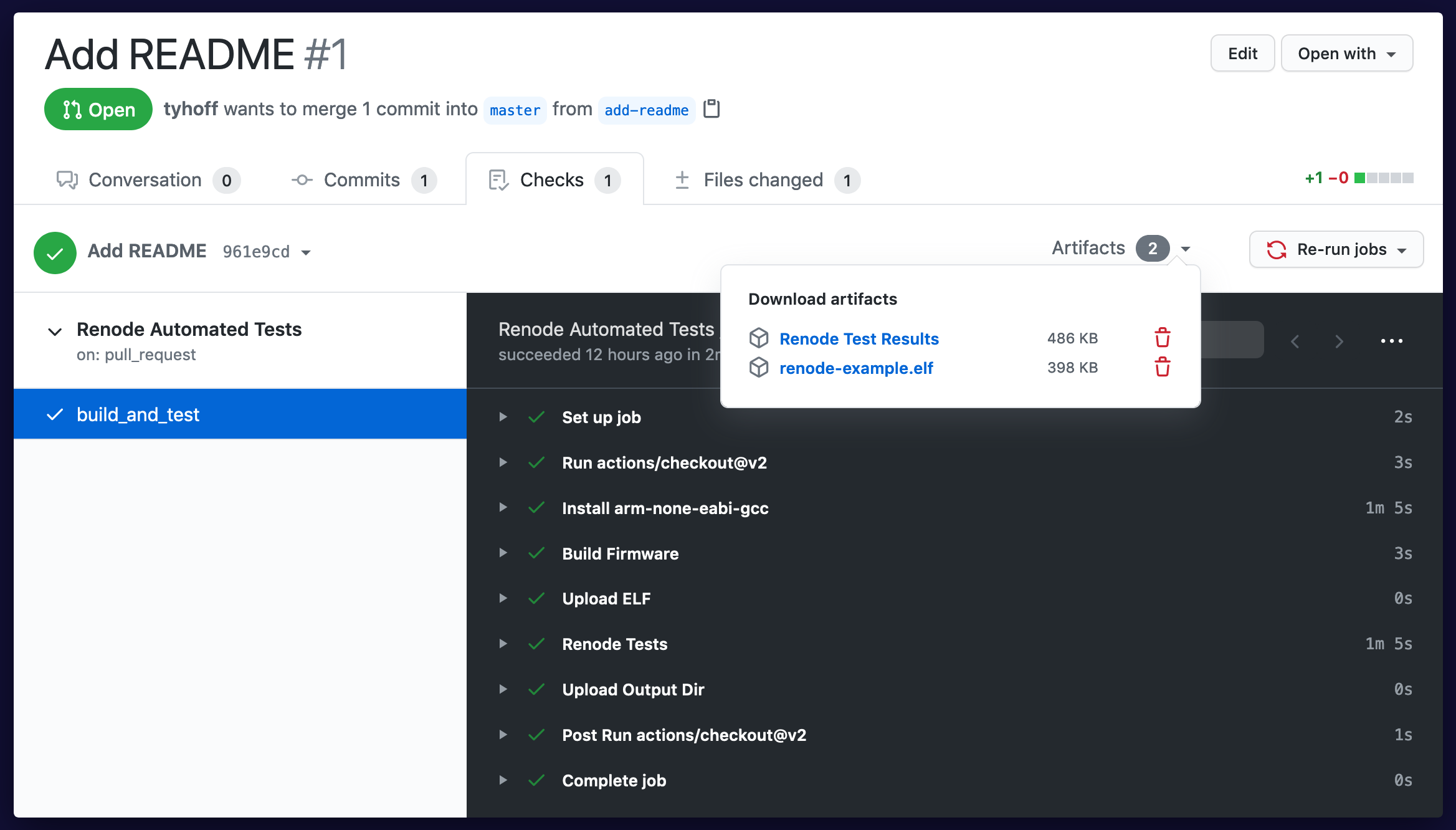Expand the Renode Tests step

[x=503, y=644]
